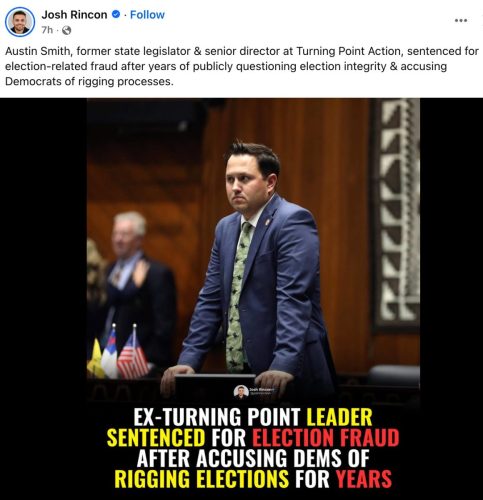Screen dimensions: 483x500
Task: Open the 7h post timestamp
Action: point(47,30)
